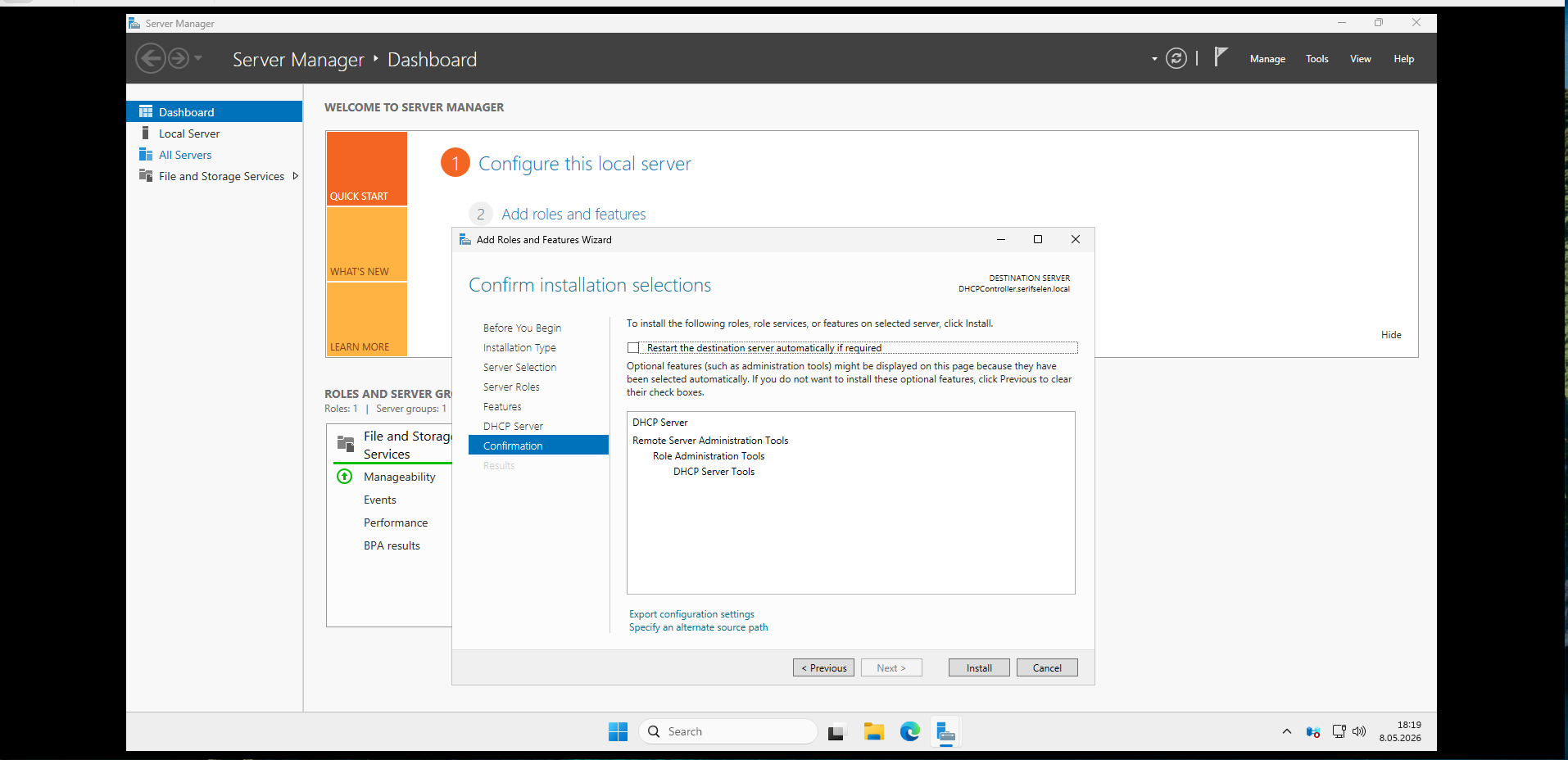1568x760 pixels.
Task: Open File Explorer from the taskbar
Action: [x=873, y=732]
